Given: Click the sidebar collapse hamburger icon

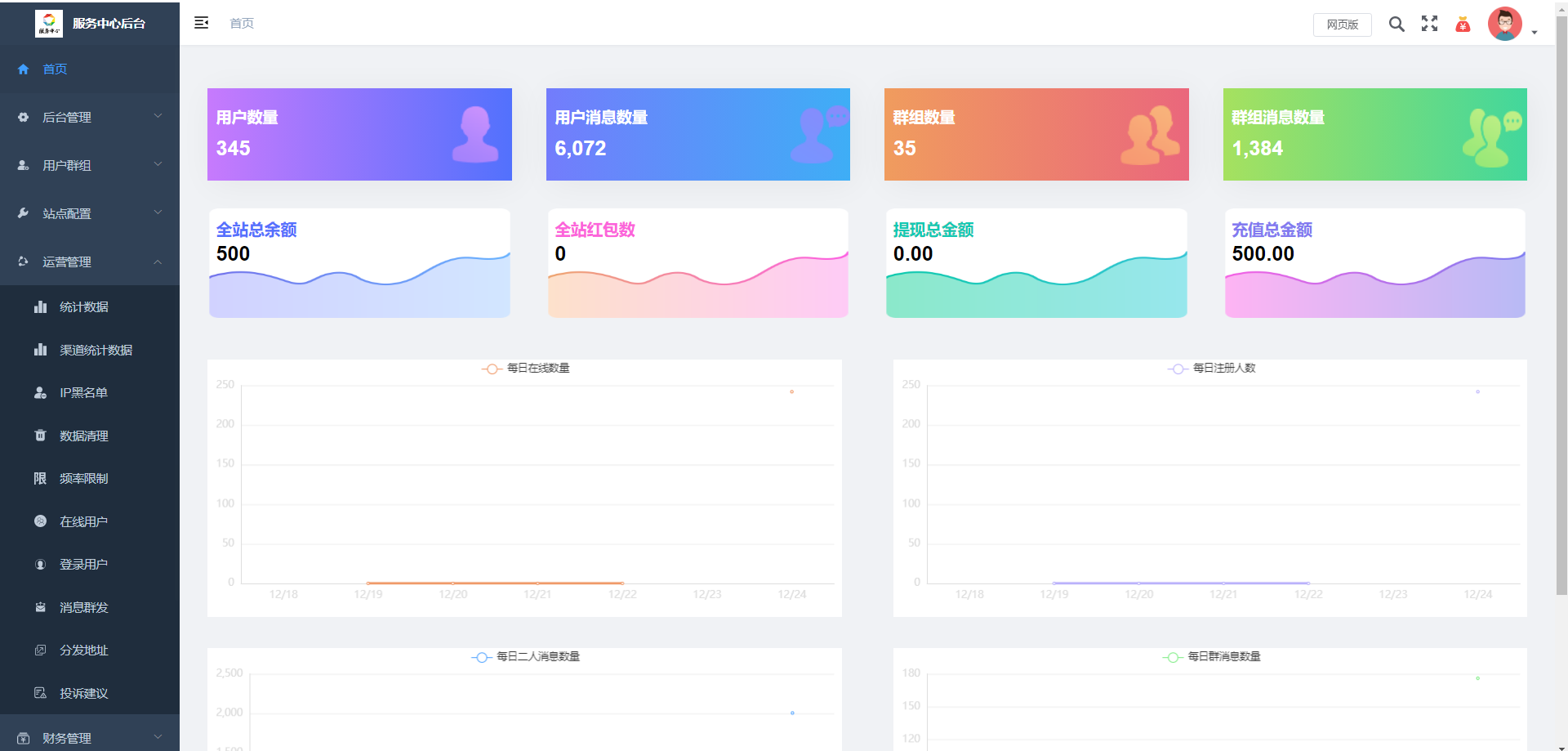Looking at the screenshot, I should [x=201, y=23].
